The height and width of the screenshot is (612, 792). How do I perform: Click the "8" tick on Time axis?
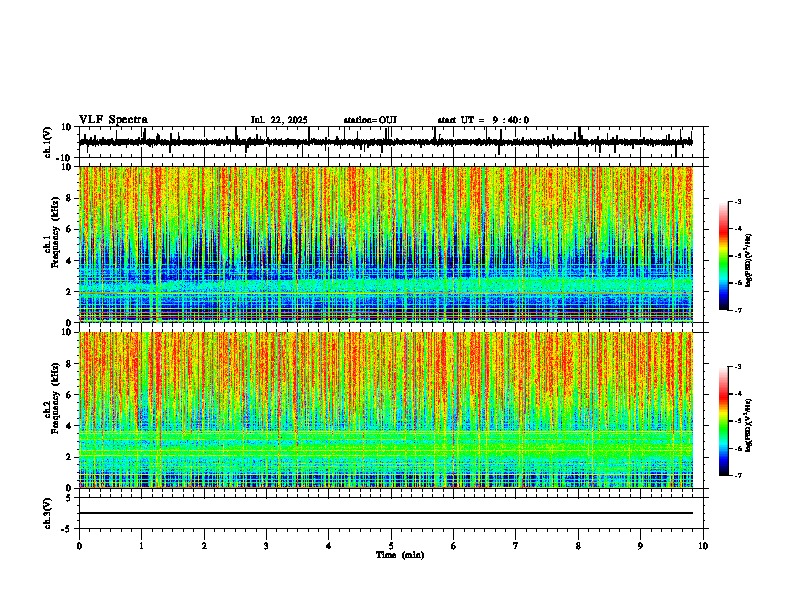[x=578, y=546]
